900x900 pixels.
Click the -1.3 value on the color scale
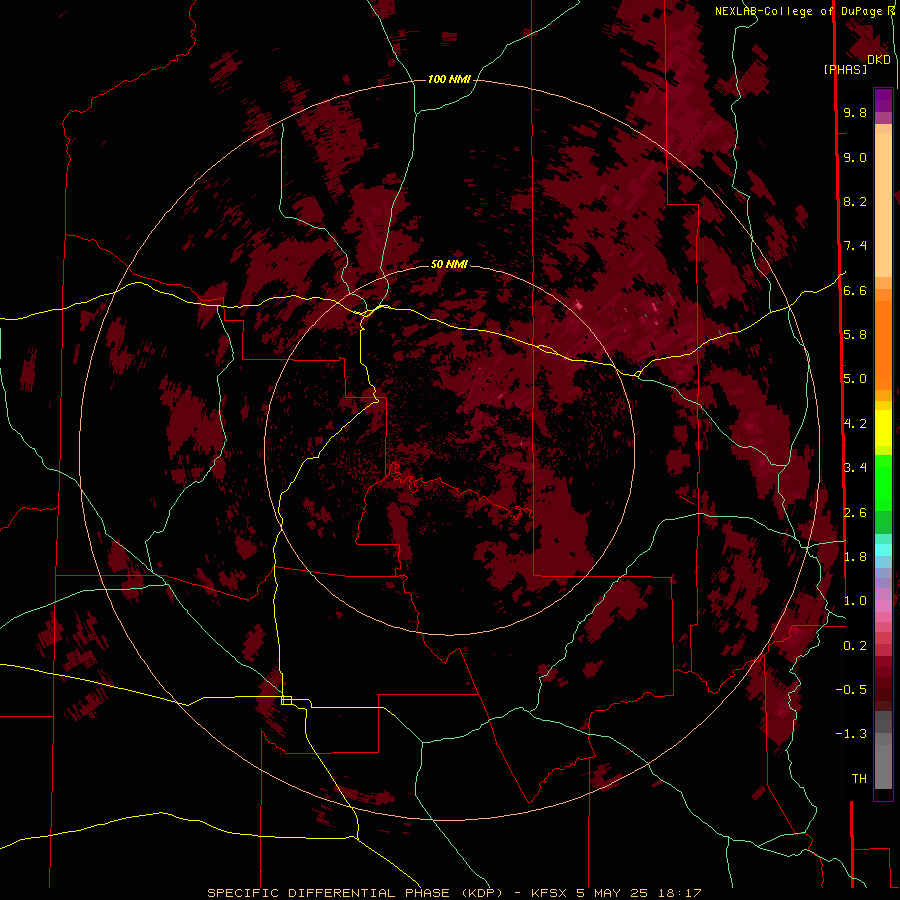851,735
